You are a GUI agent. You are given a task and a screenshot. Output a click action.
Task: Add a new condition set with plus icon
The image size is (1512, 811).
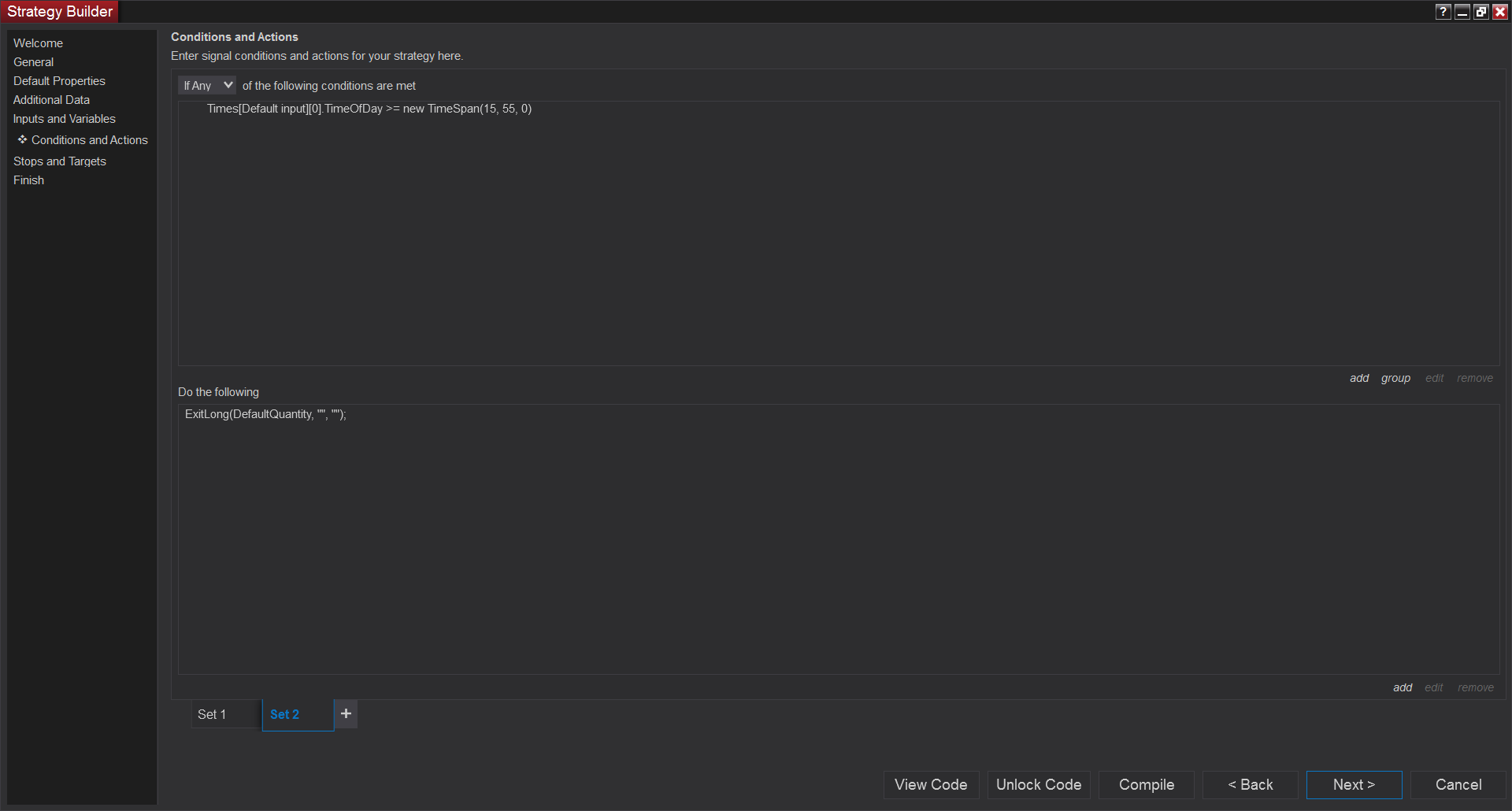pos(346,714)
